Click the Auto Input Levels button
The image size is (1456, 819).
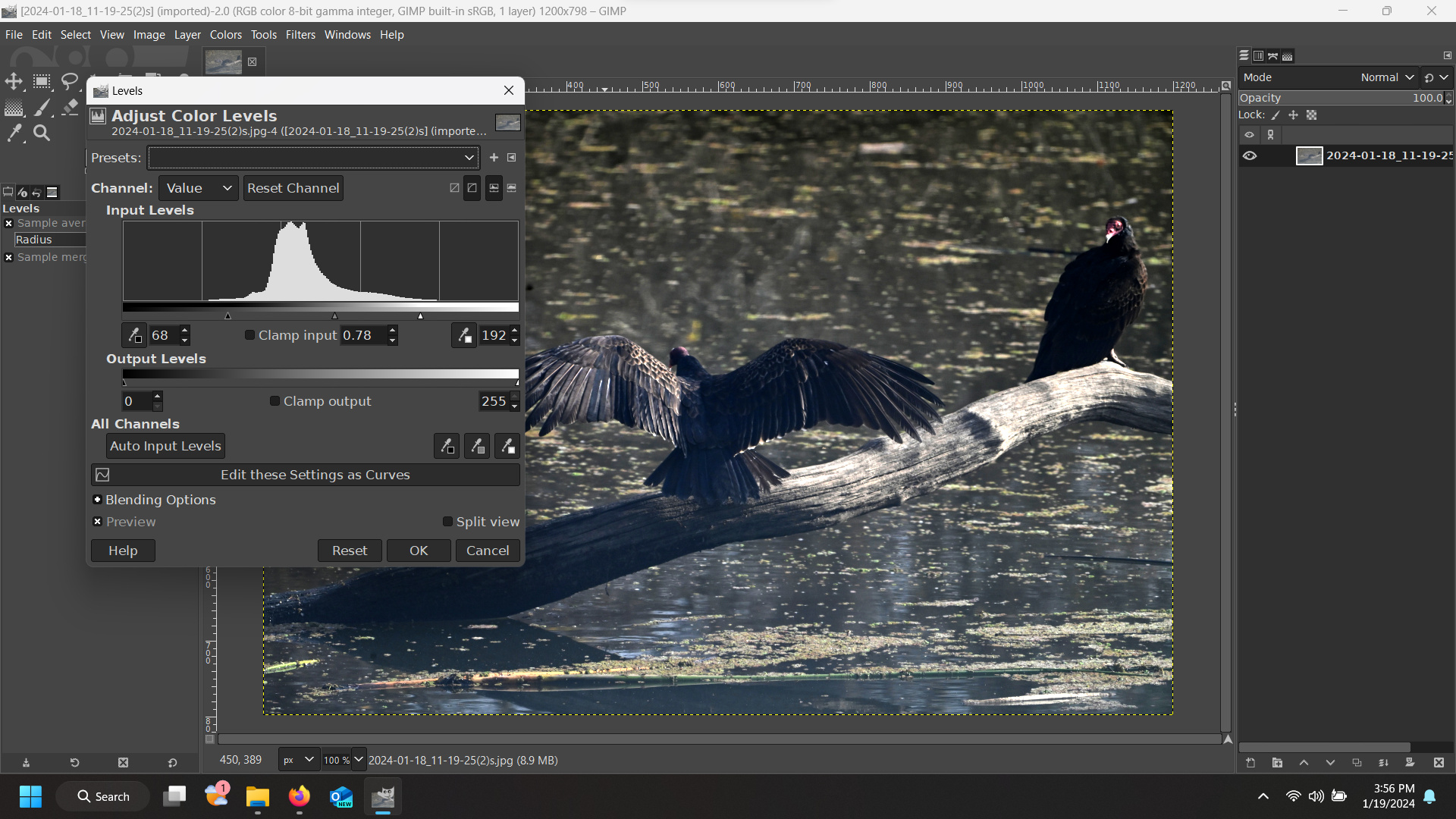[x=165, y=446]
